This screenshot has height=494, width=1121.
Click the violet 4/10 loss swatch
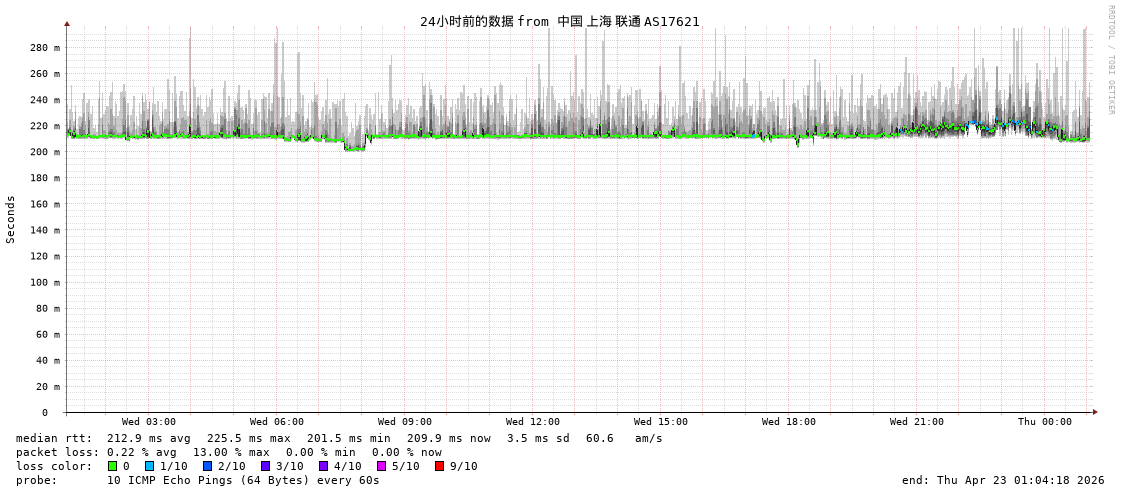[x=323, y=466]
